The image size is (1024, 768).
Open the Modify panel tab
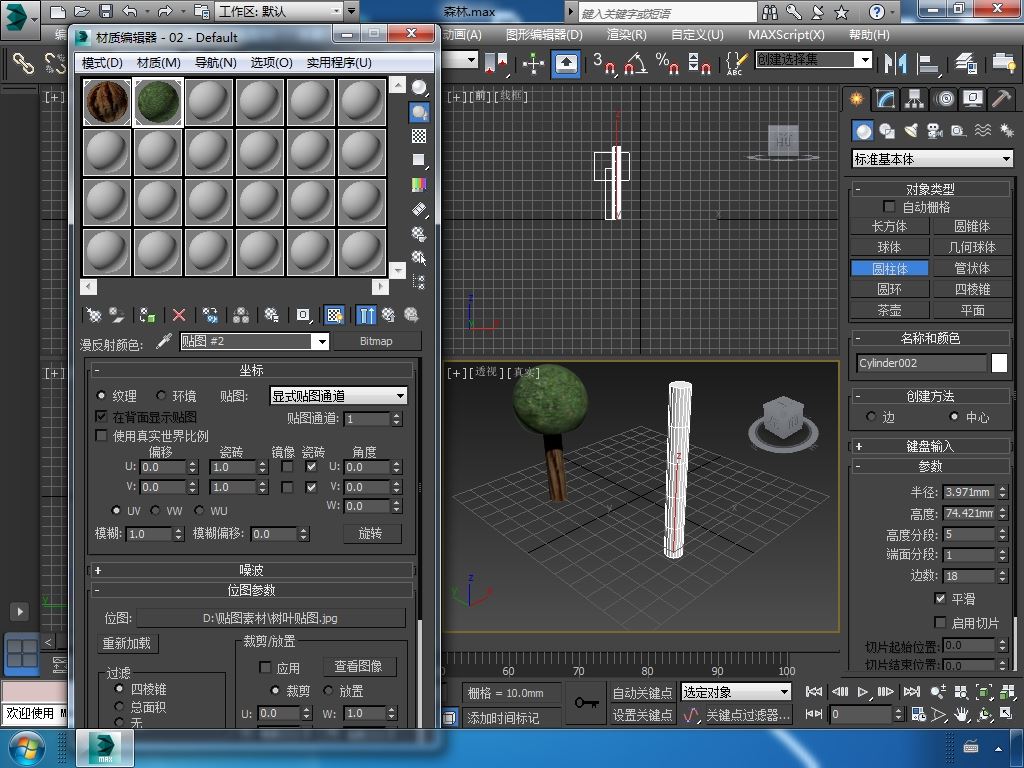point(885,99)
